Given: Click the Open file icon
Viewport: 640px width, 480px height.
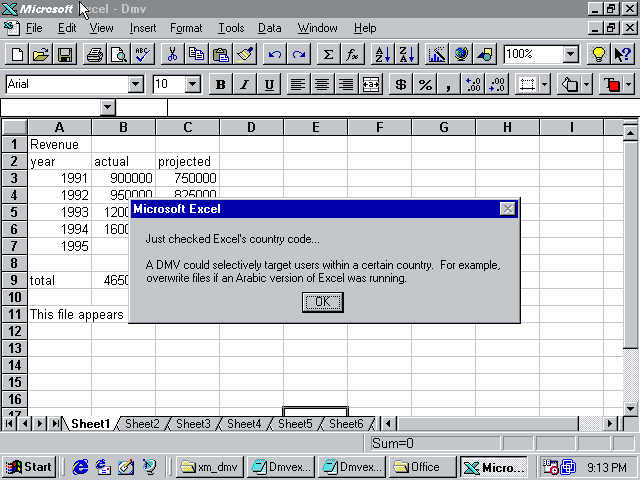Looking at the screenshot, I should [41, 54].
